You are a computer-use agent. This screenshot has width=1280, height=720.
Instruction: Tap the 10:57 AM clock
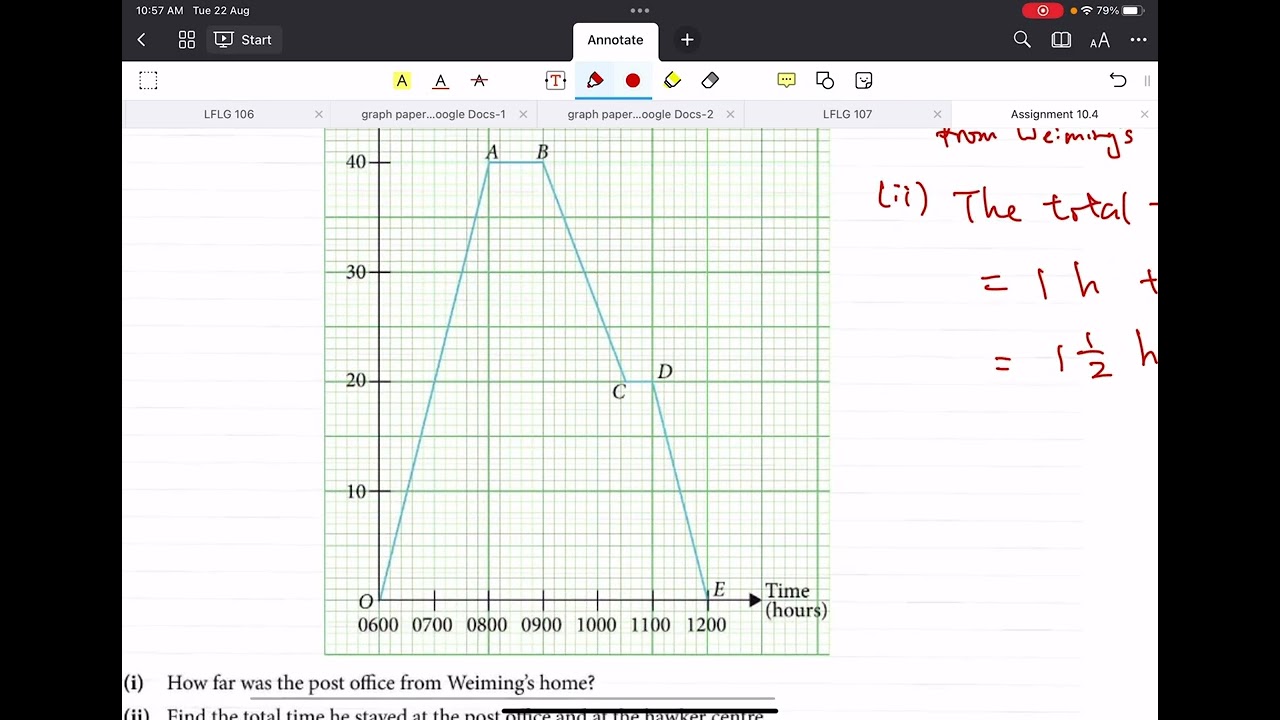[160, 10]
